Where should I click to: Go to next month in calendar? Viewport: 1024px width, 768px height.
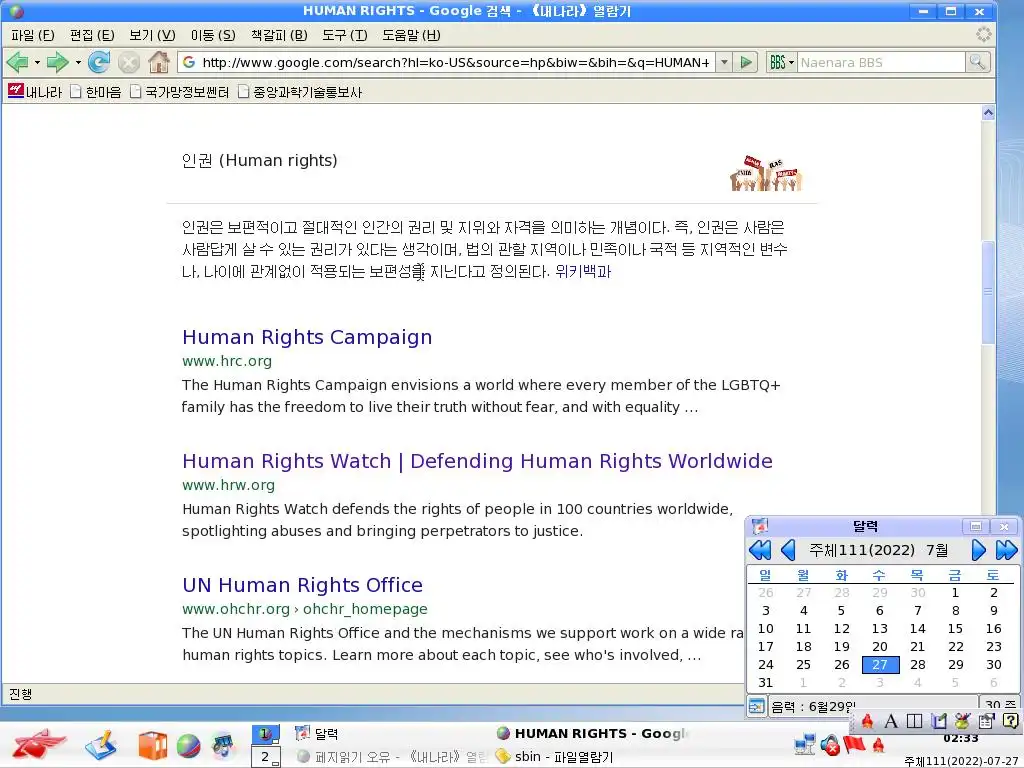pyautogui.click(x=978, y=551)
